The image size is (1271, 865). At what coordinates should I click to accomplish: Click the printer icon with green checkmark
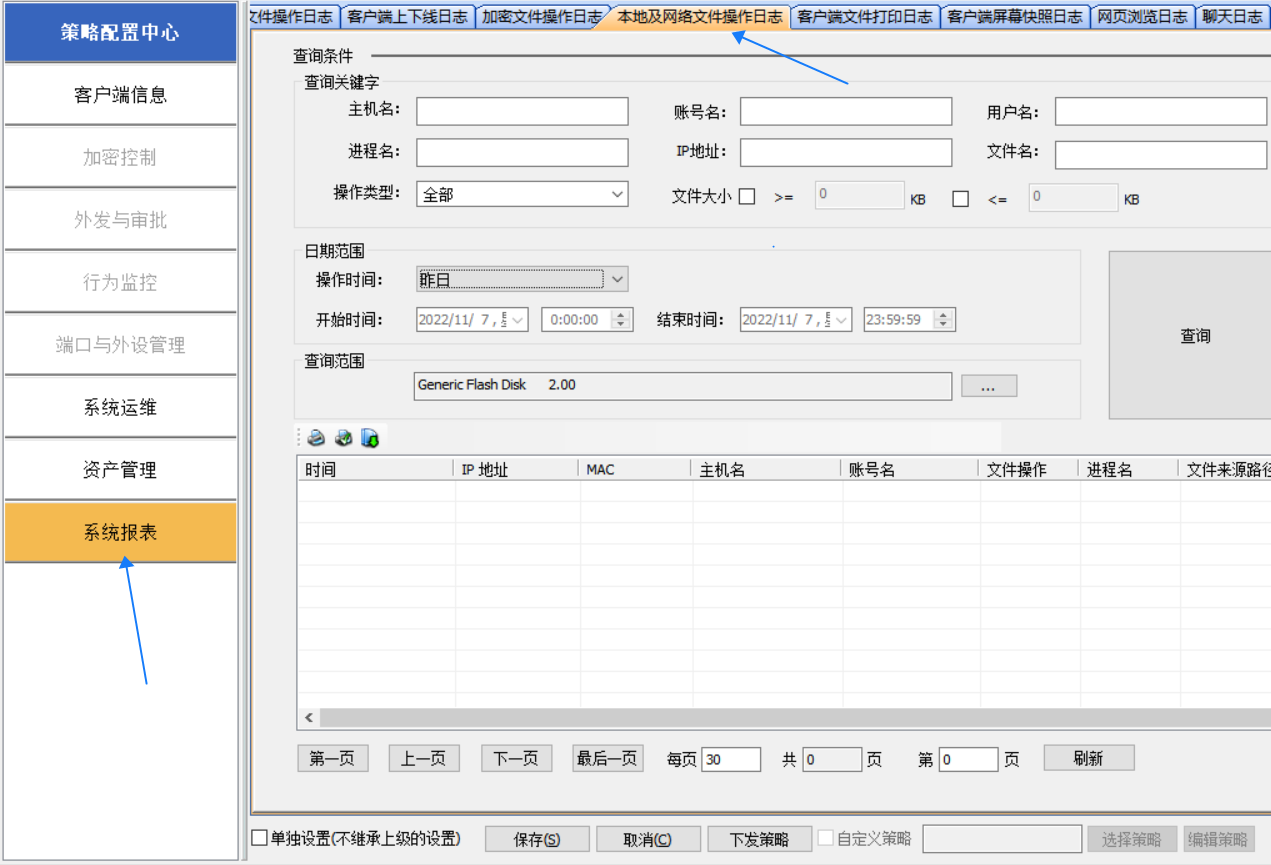click(343, 438)
